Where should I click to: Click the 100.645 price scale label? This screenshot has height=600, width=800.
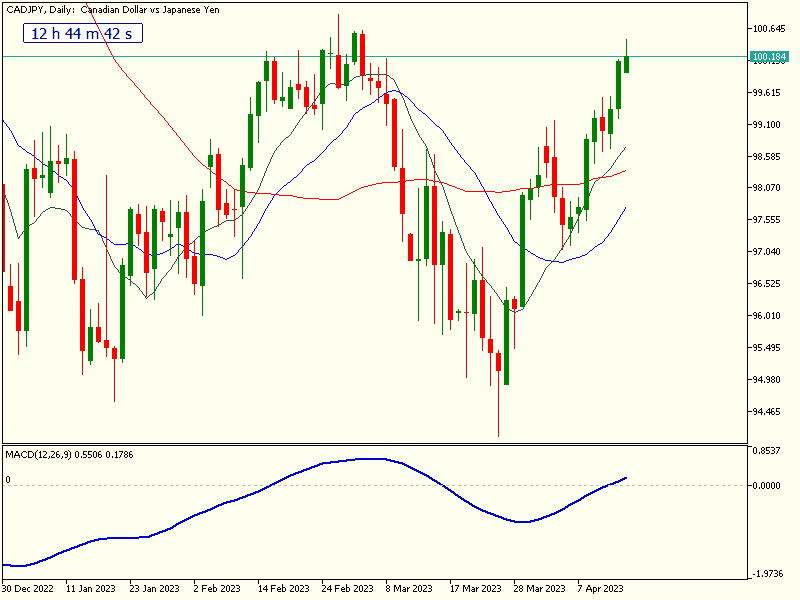pyautogui.click(x=768, y=28)
